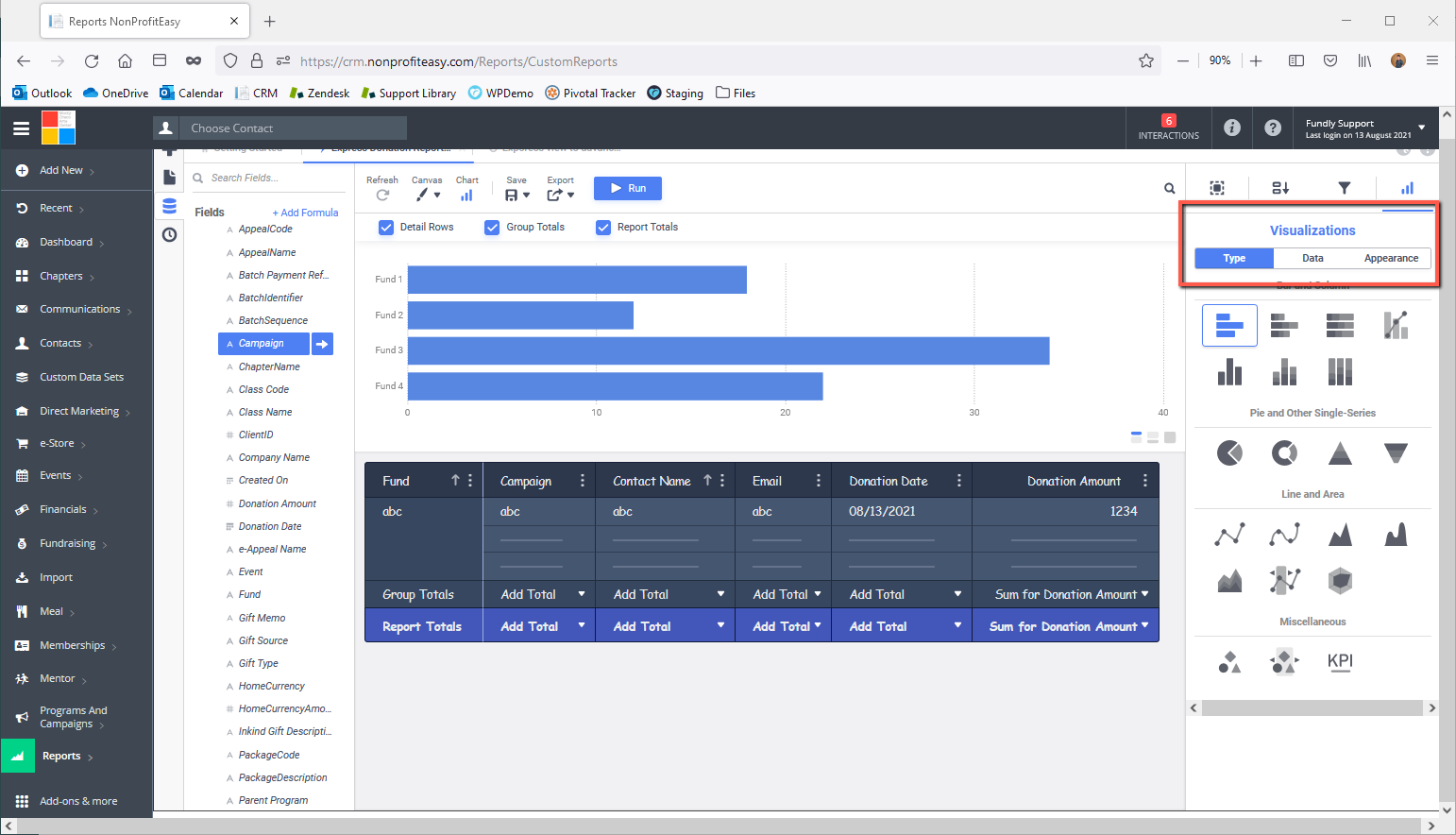Open the Canvas dropdown
Screen dimensions: 1456x835
pos(427,189)
